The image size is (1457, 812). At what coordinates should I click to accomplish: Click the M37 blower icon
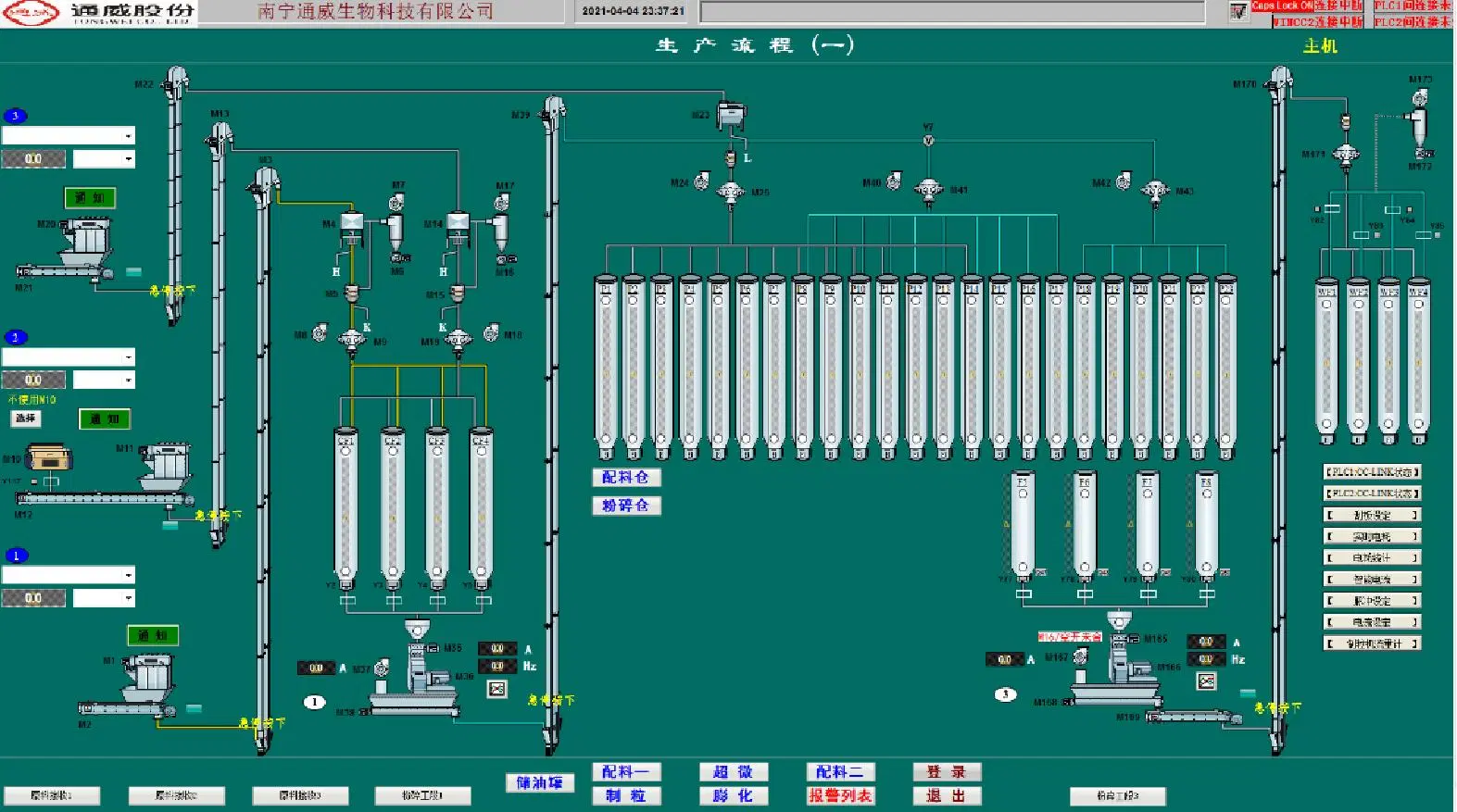coord(382,668)
